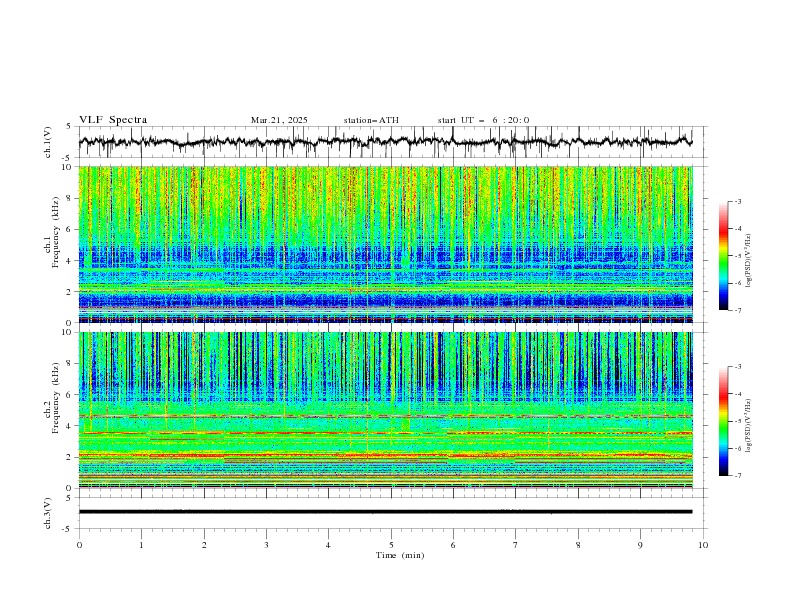Click the "8" kHz tick of ch.2 spectrogram
This screenshot has height=612, width=792.
coord(71,364)
